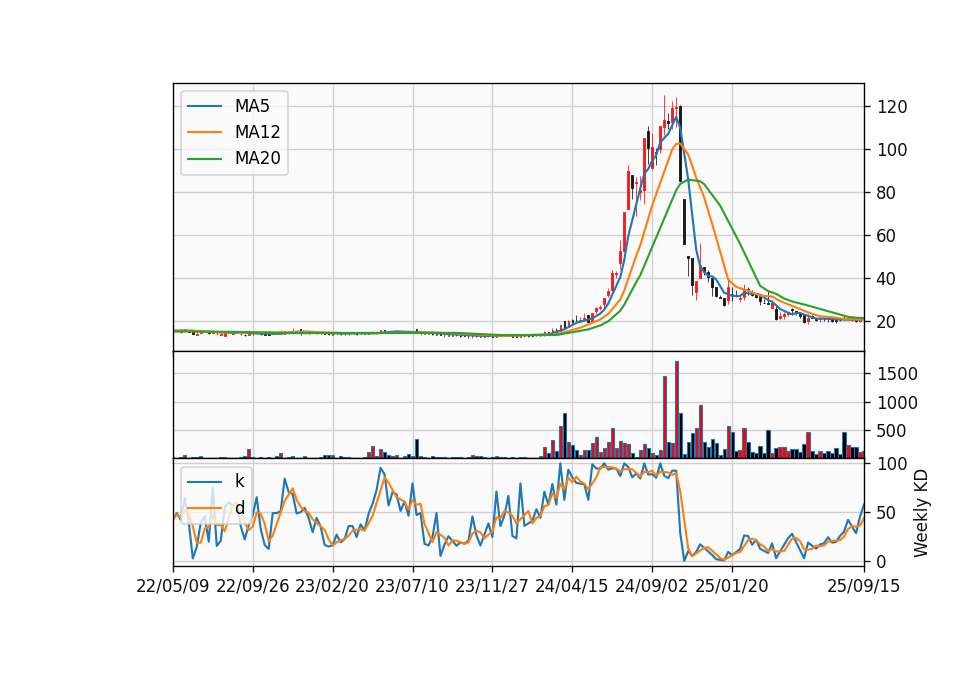Click the tallest volume bar above 1500
This screenshot has width=960, height=690.
click(677, 410)
